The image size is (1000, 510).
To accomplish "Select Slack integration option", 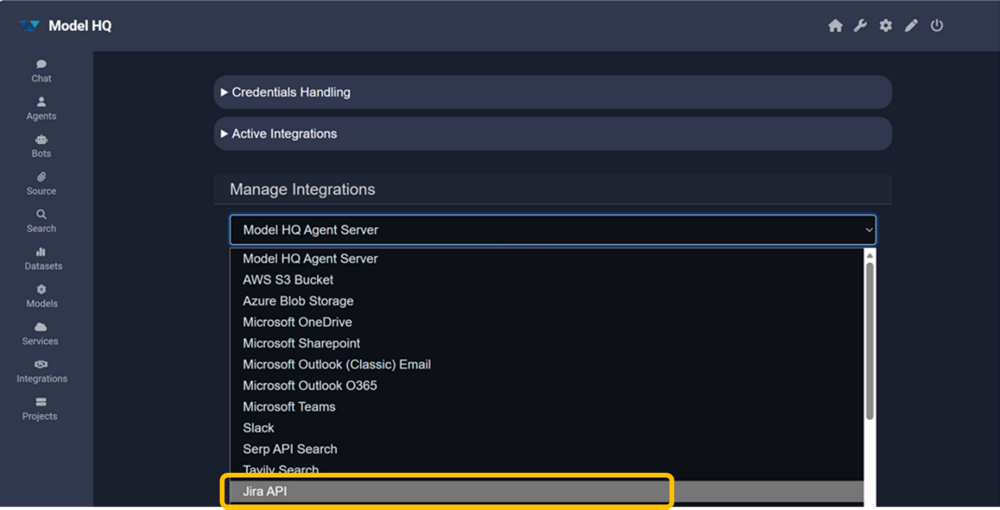I will point(547,428).
